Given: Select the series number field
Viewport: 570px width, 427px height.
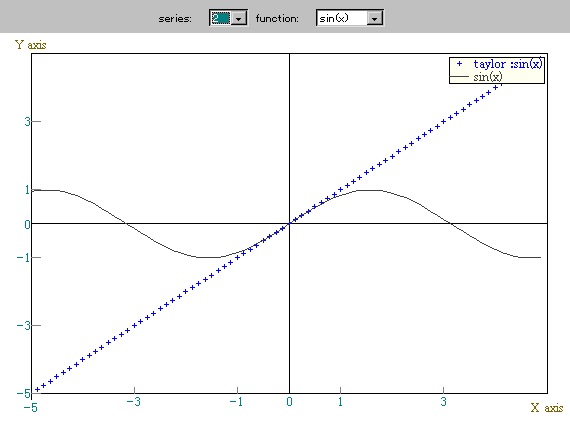Looking at the screenshot, I should (x=221, y=18).
